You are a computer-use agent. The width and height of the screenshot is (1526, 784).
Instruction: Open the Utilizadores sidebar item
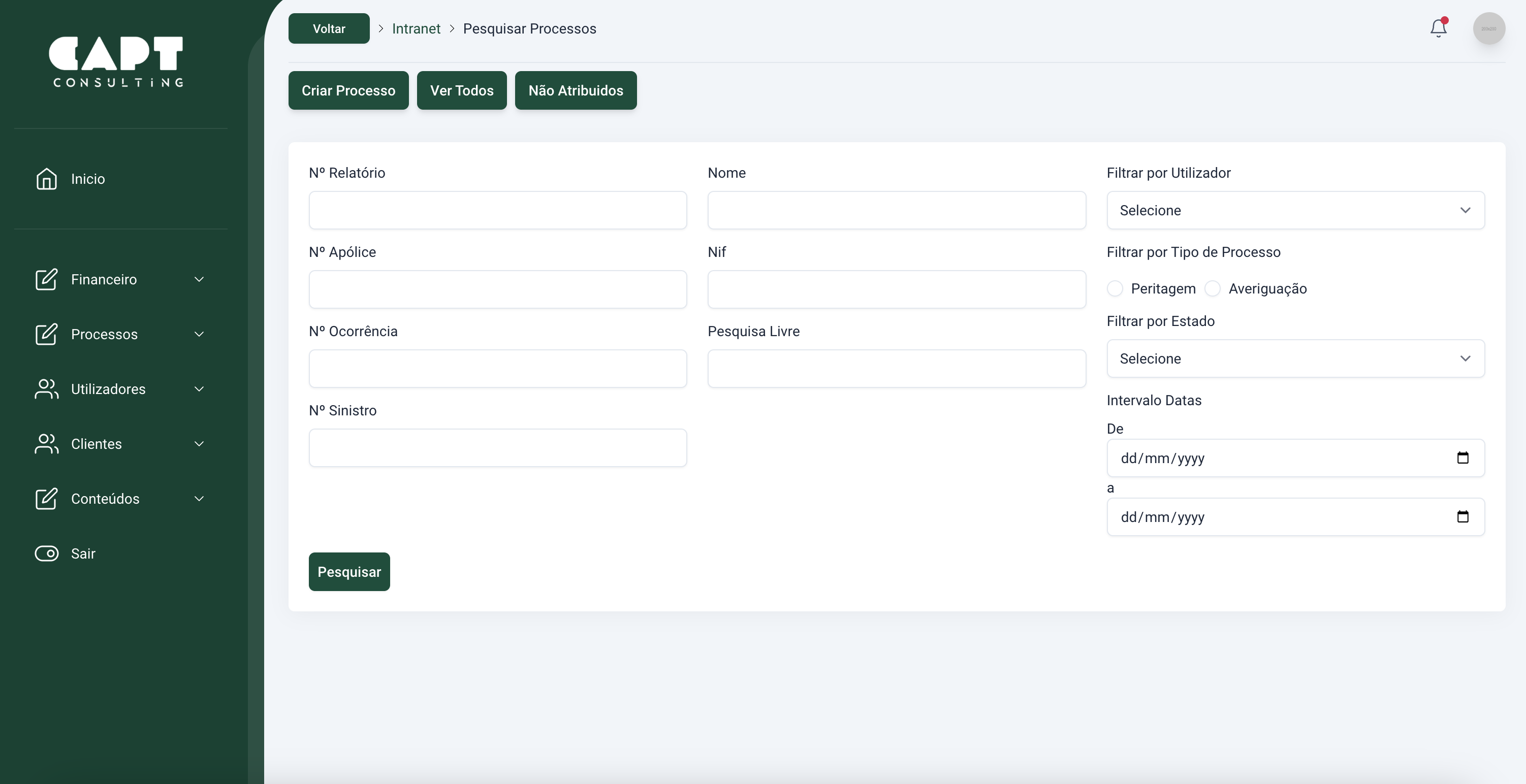pos(120,389)
